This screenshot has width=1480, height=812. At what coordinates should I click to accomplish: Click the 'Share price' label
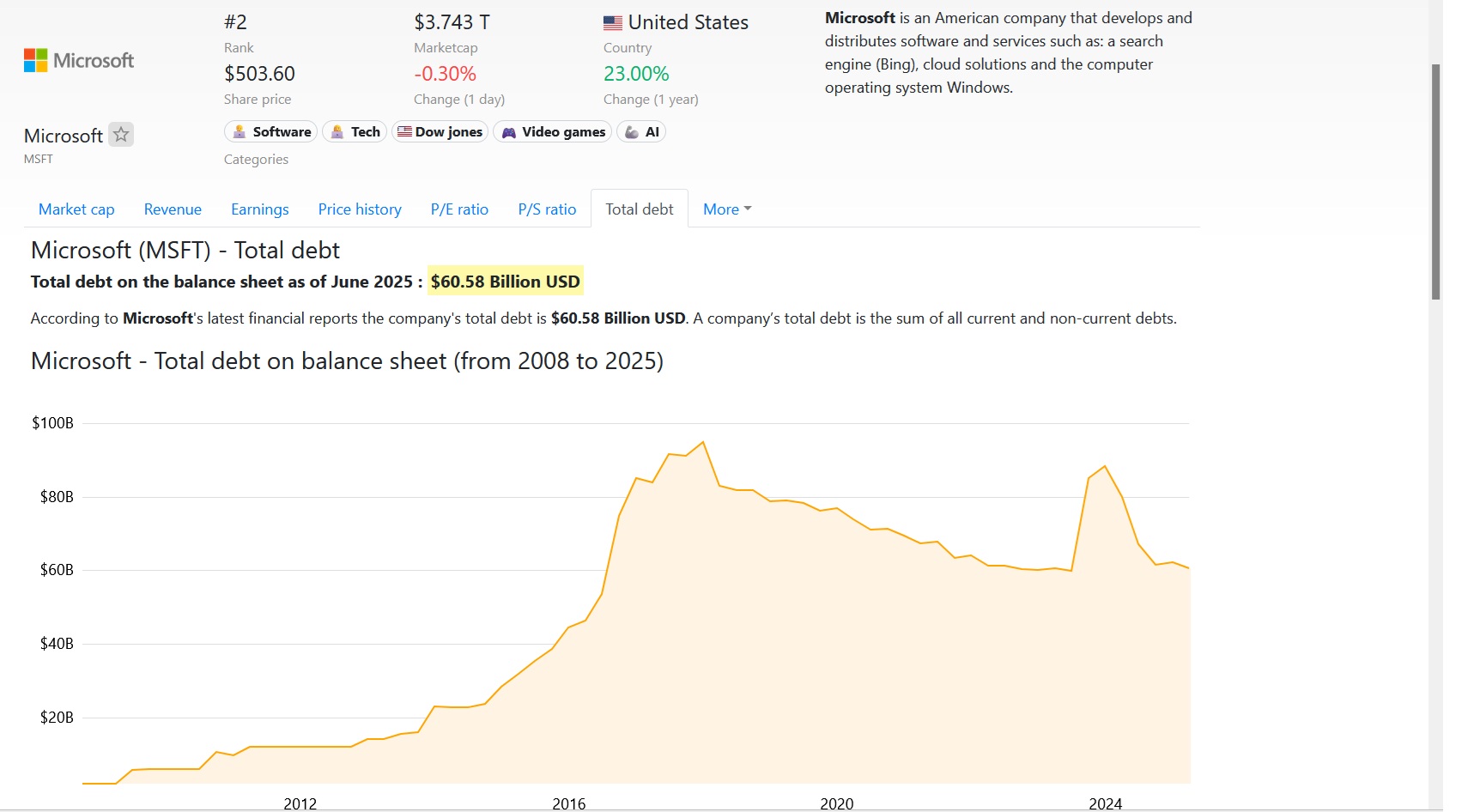(x=258, y=100)
